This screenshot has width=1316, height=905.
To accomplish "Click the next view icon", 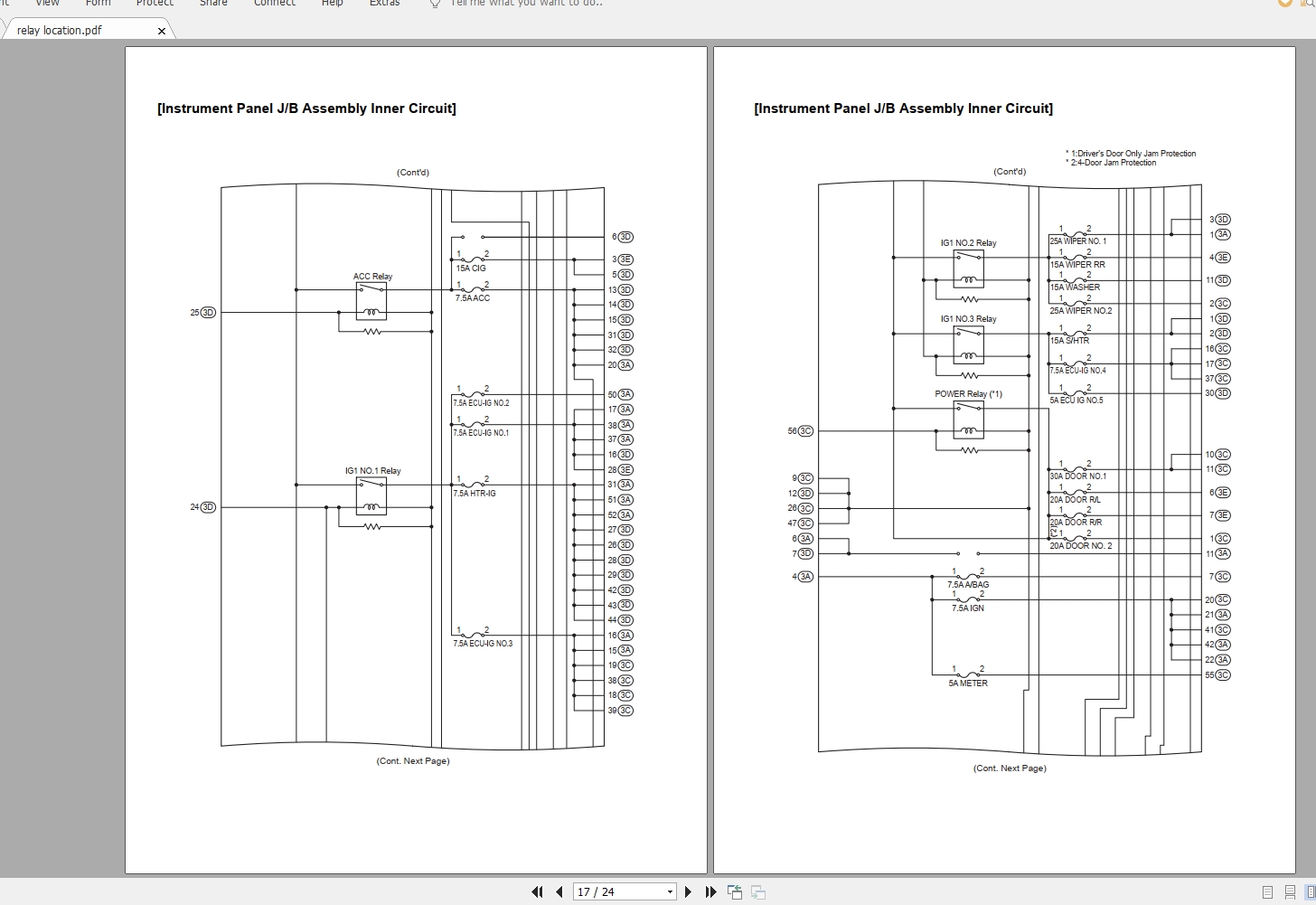I will click(757, 891).
